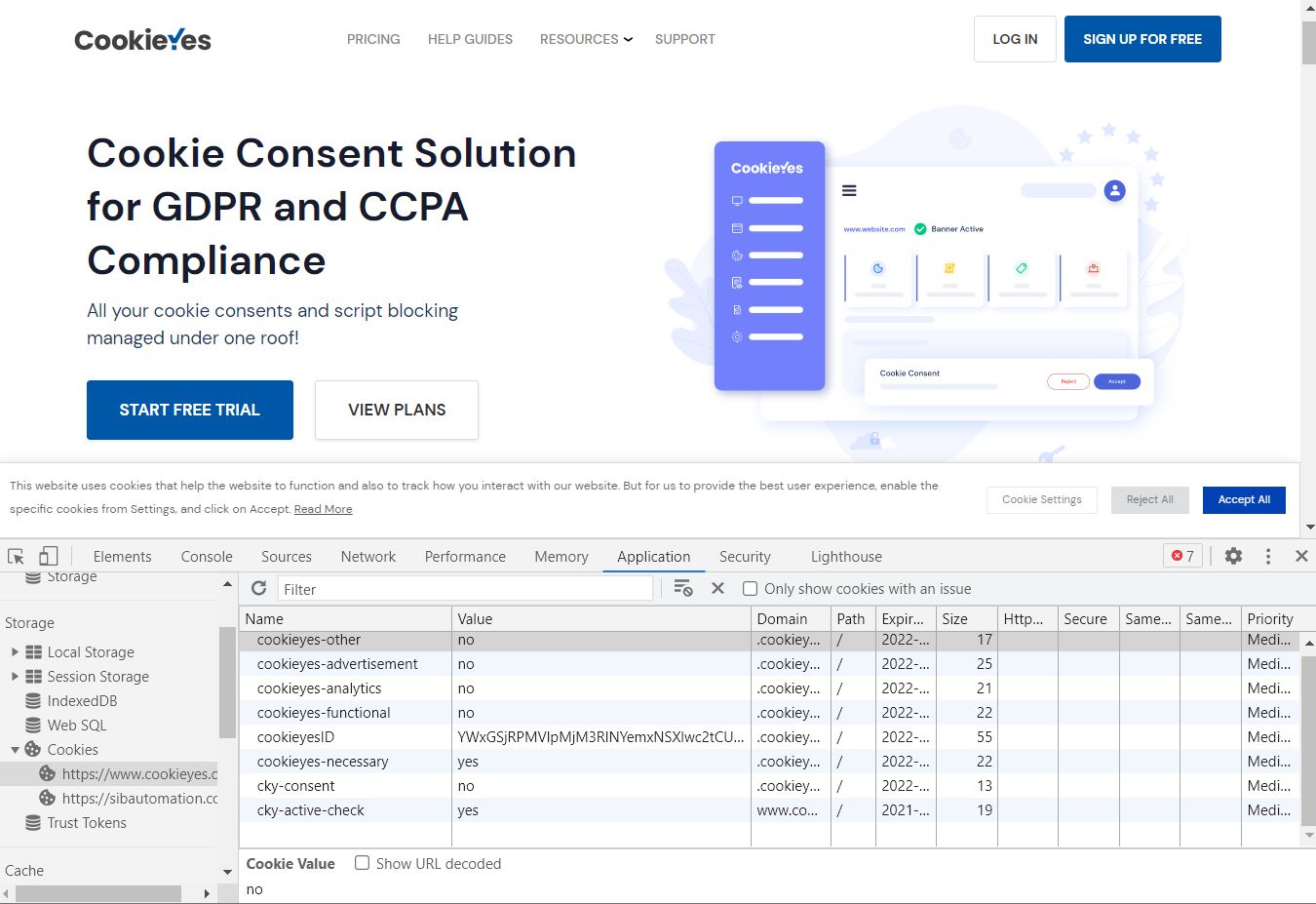The height and width of the screenshot is (904, 1316).
Task: Click the Local Storage grid icon
Action: point(34,652)
